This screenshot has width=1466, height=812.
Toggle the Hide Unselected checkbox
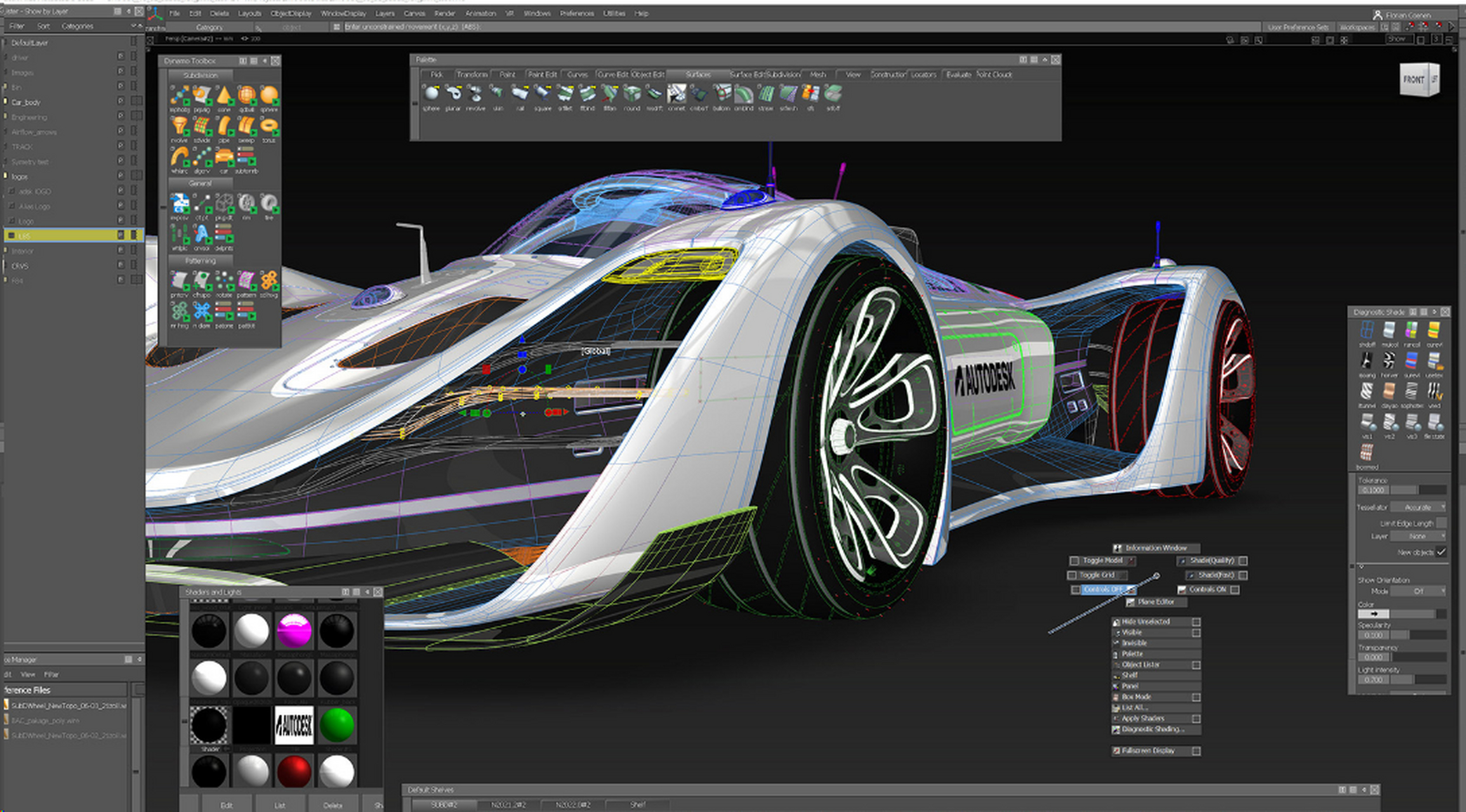pyautogui.click(x=1196, y=622)
